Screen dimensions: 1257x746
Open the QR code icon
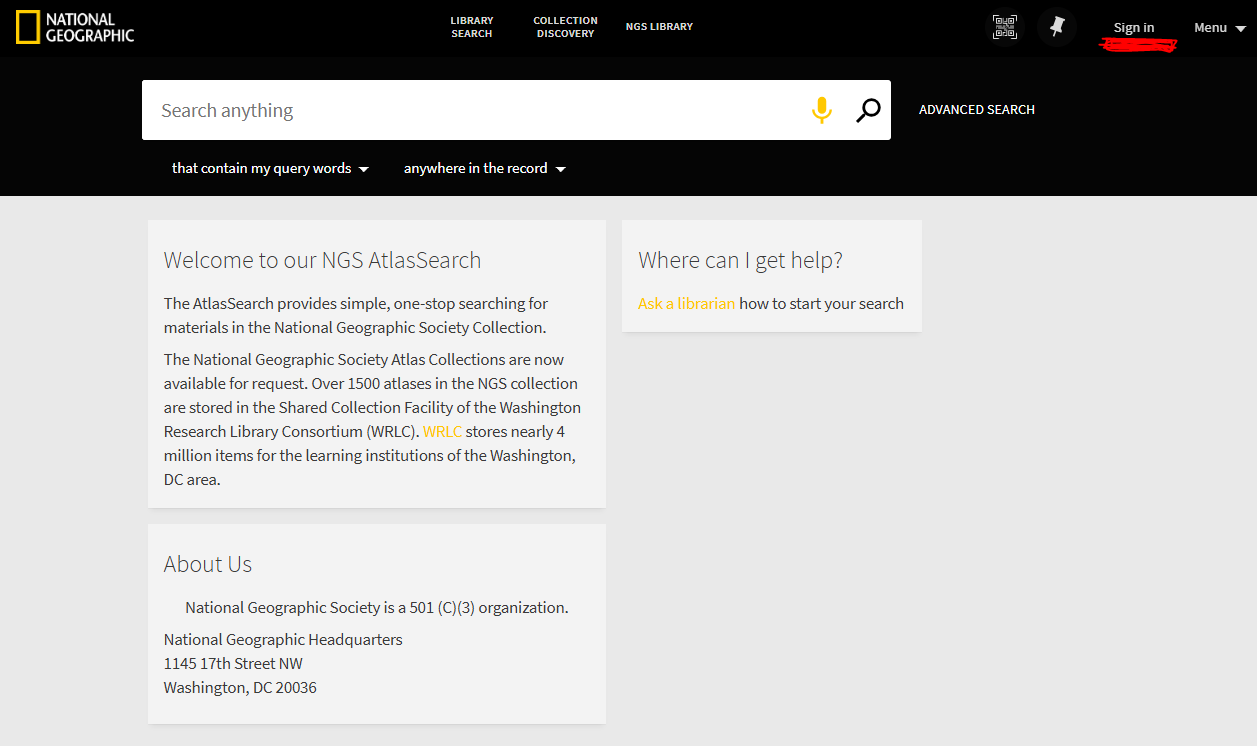tap(1004, 27)
